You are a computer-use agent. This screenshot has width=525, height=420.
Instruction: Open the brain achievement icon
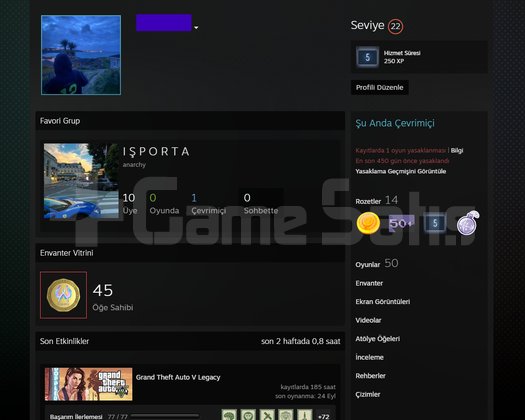point(229,415)
